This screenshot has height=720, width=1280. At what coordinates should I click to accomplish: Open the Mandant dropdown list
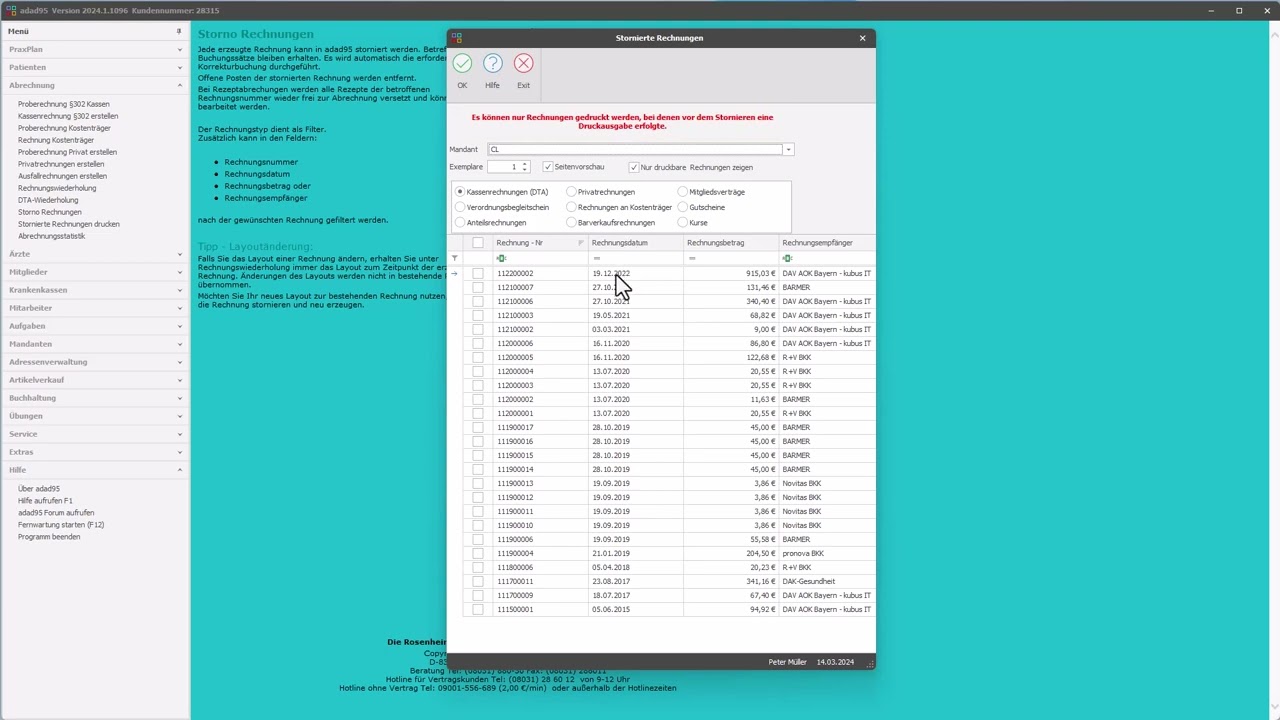[x=788, y=150]
